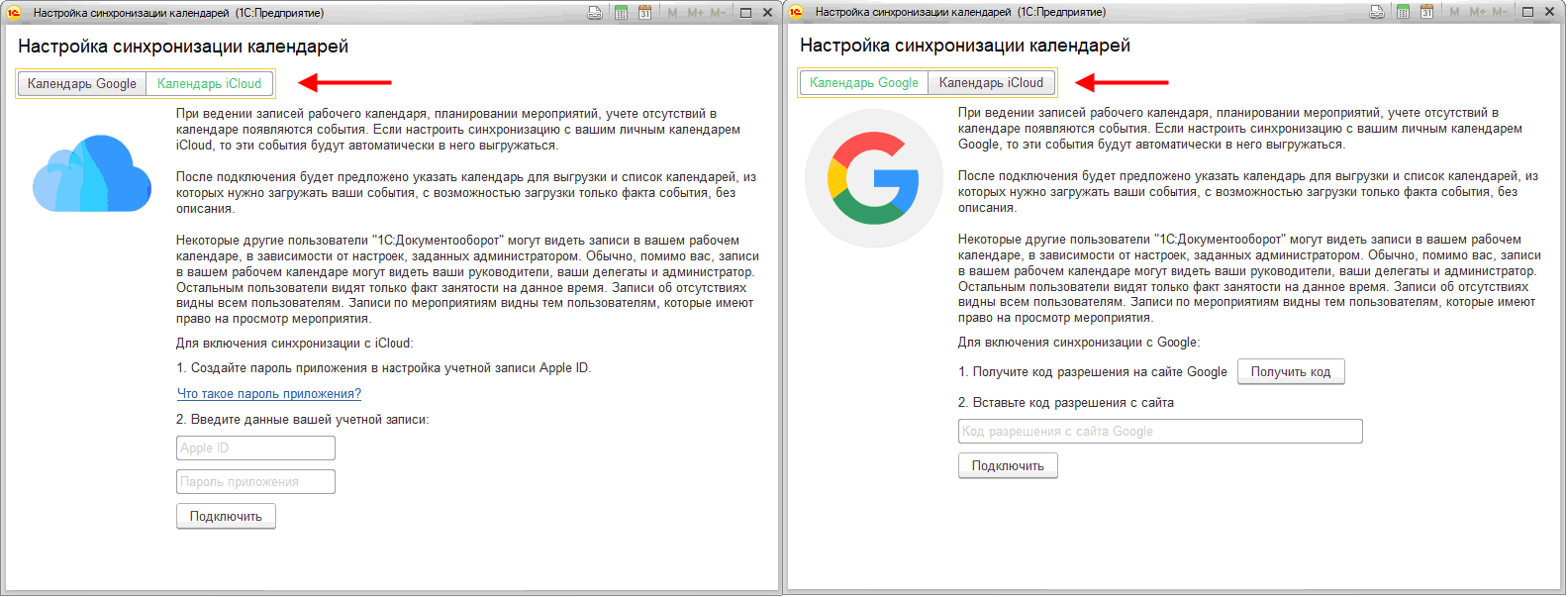Select Календарь Google tab in right window
This screenshot has width=1568, height=597.
[x=864, y=83]
